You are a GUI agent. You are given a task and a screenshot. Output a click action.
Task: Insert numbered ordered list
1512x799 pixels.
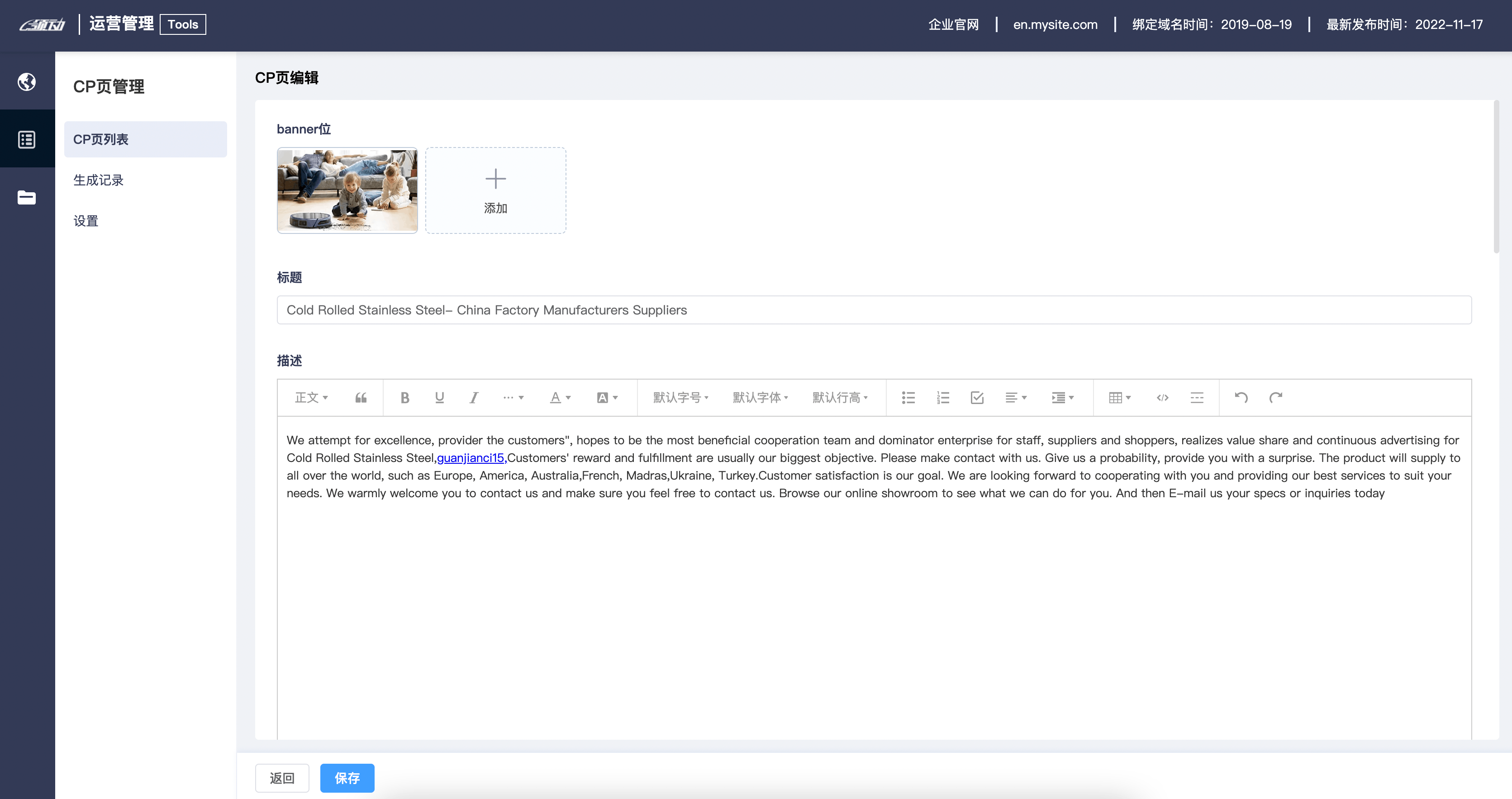pos(943,397)
